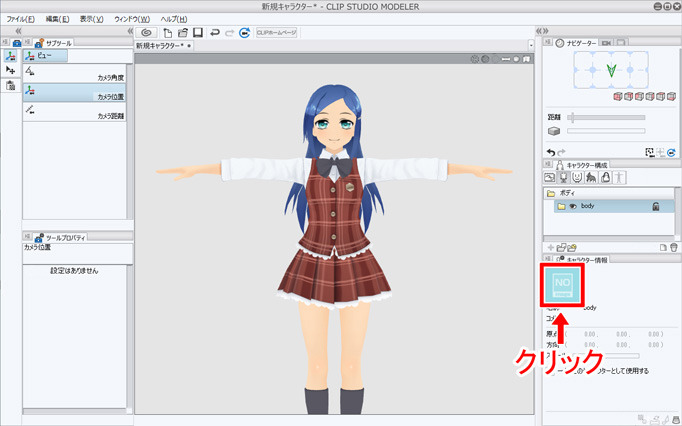Open the ファイル menu
Viewport: 682px width, 426px height.
click(x=21, y=19)
